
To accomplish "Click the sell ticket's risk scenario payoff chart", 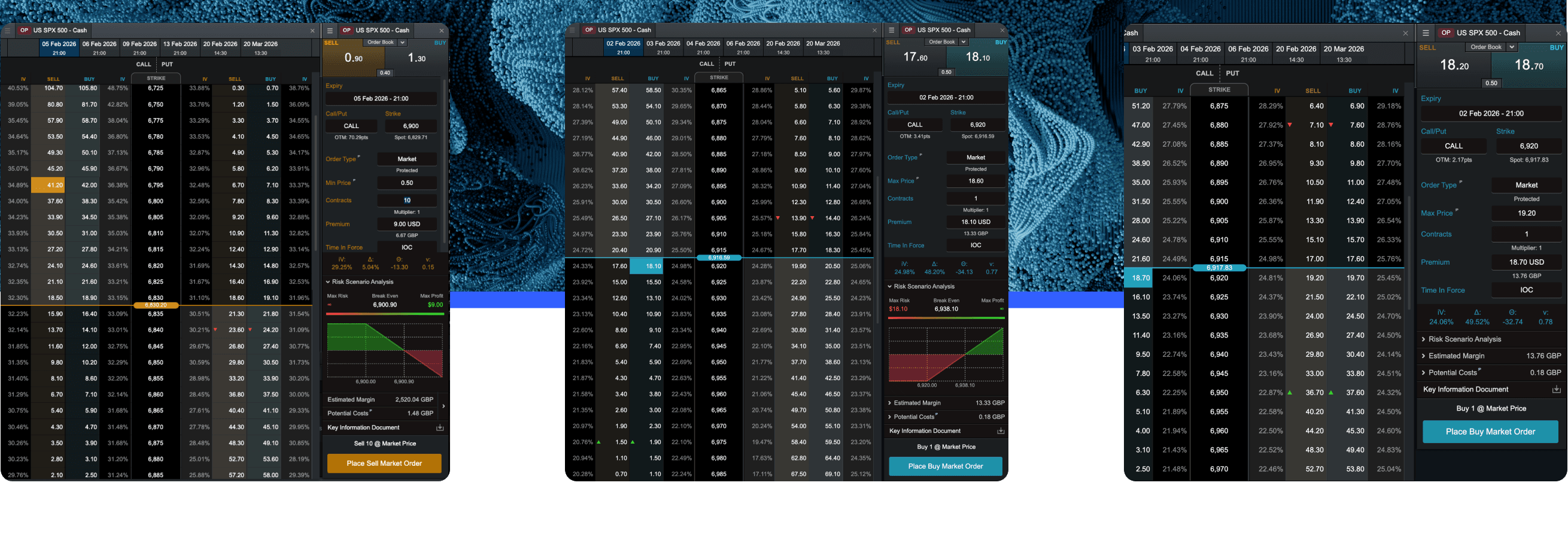I will [x=385, y=350].
